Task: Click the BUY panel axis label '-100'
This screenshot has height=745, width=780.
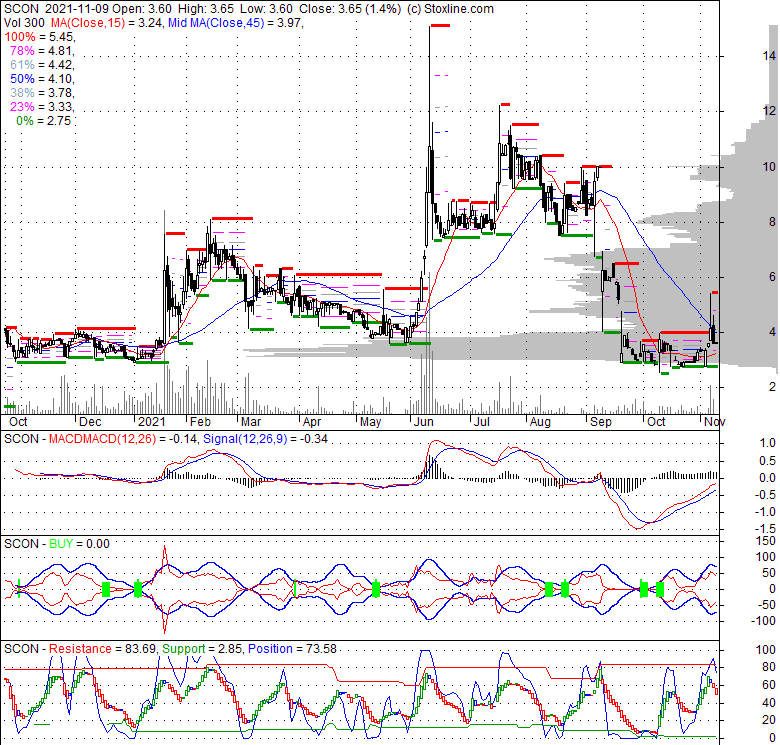Action: tap(764, 621)
